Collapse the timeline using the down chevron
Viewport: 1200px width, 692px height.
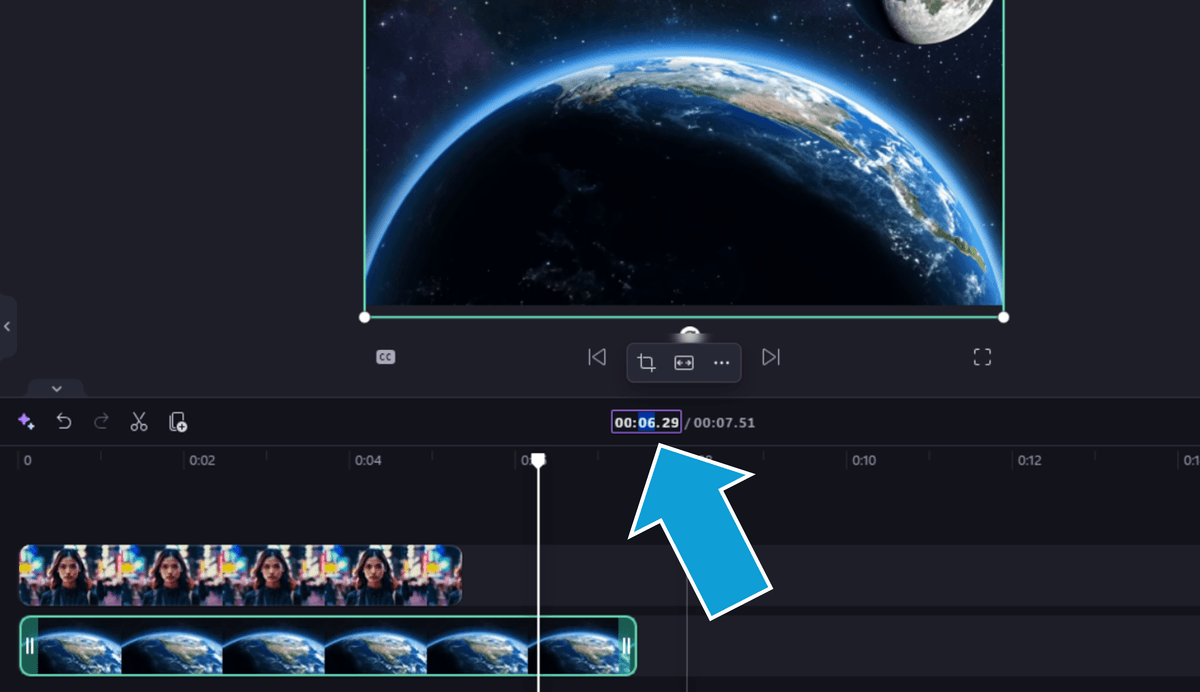[x=56, y=388]
